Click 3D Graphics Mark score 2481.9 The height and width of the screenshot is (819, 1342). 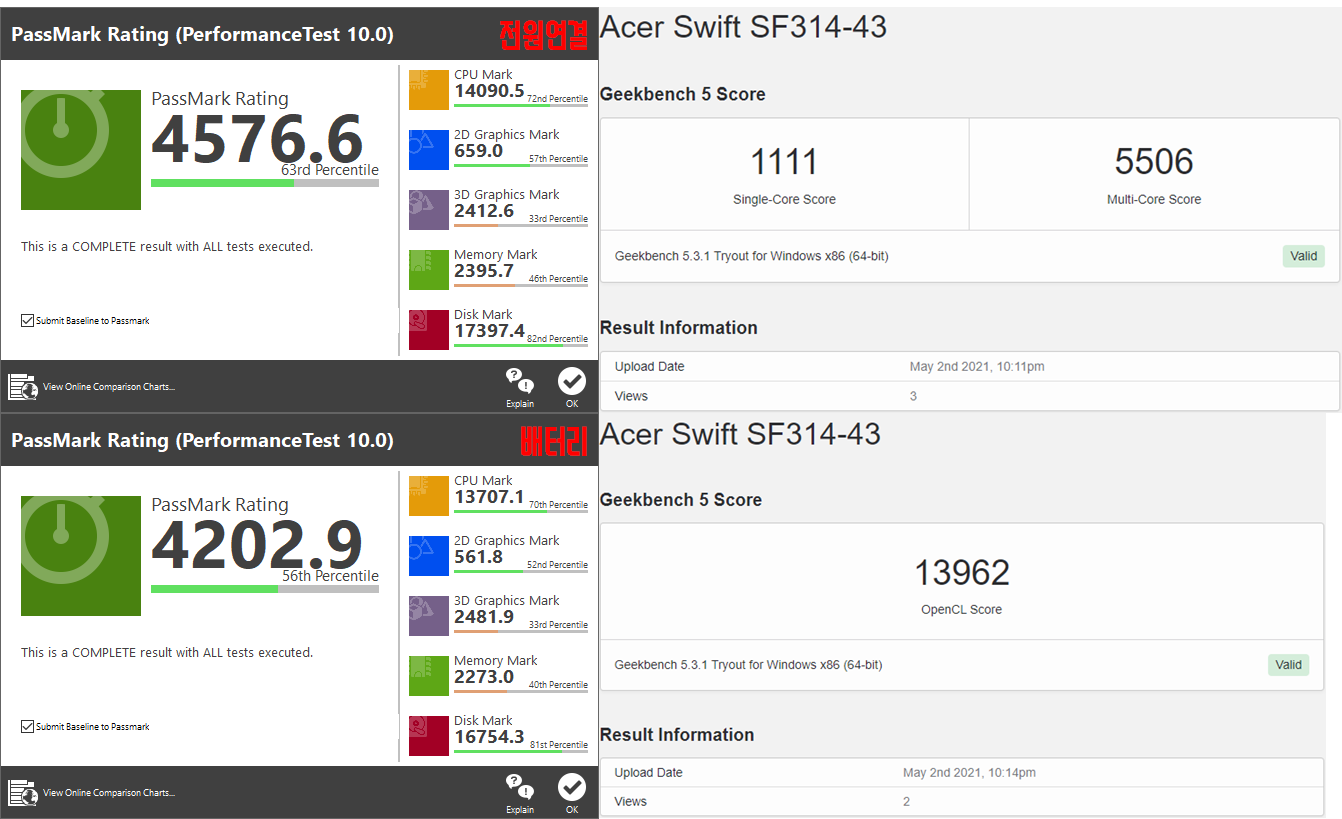point(484,617)
